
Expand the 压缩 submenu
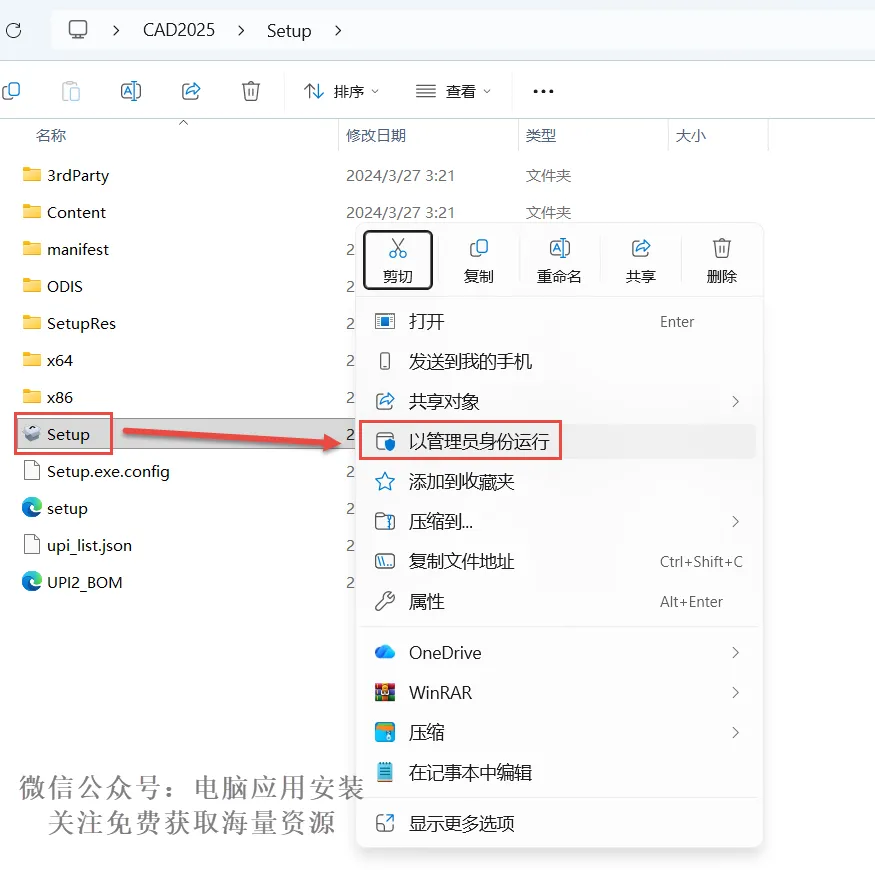pyautogui.click(x=735, y=733)
